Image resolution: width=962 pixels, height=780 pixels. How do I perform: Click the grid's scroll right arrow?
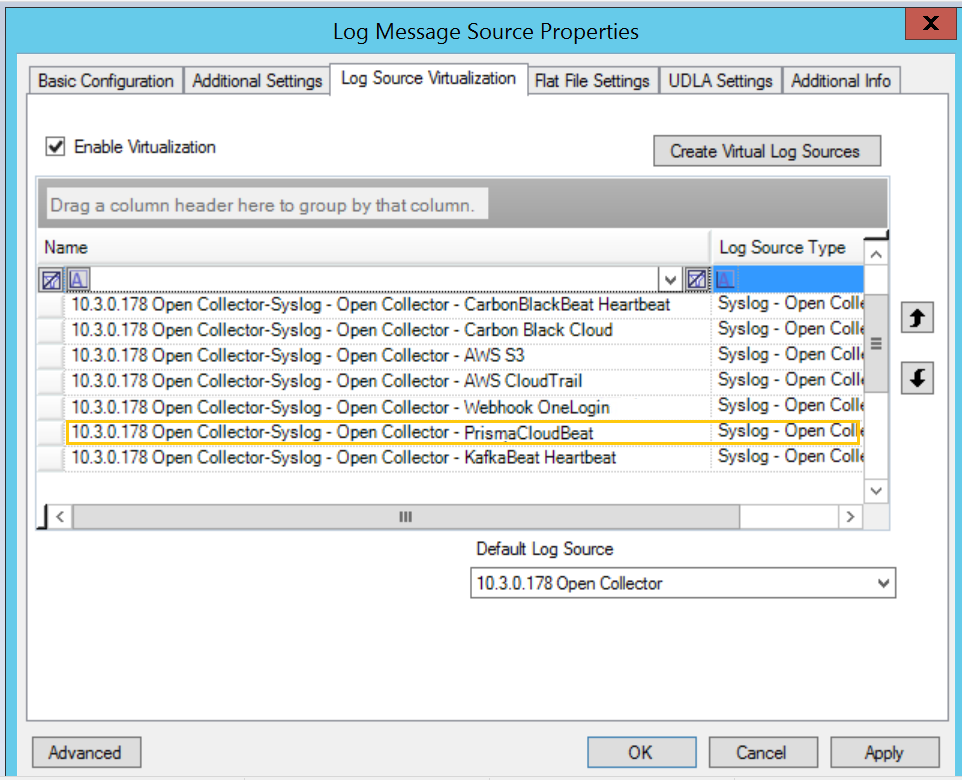coord(850,517)
